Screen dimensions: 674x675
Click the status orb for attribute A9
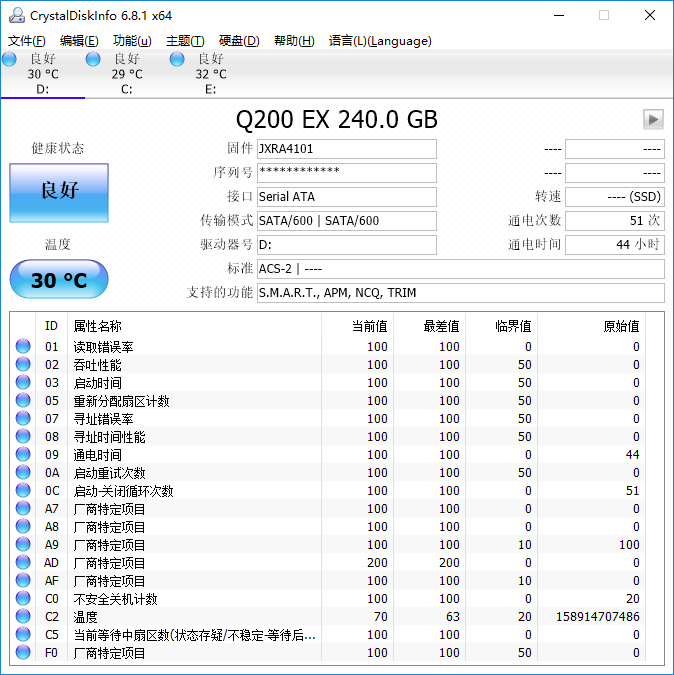[x=23, y=545]
